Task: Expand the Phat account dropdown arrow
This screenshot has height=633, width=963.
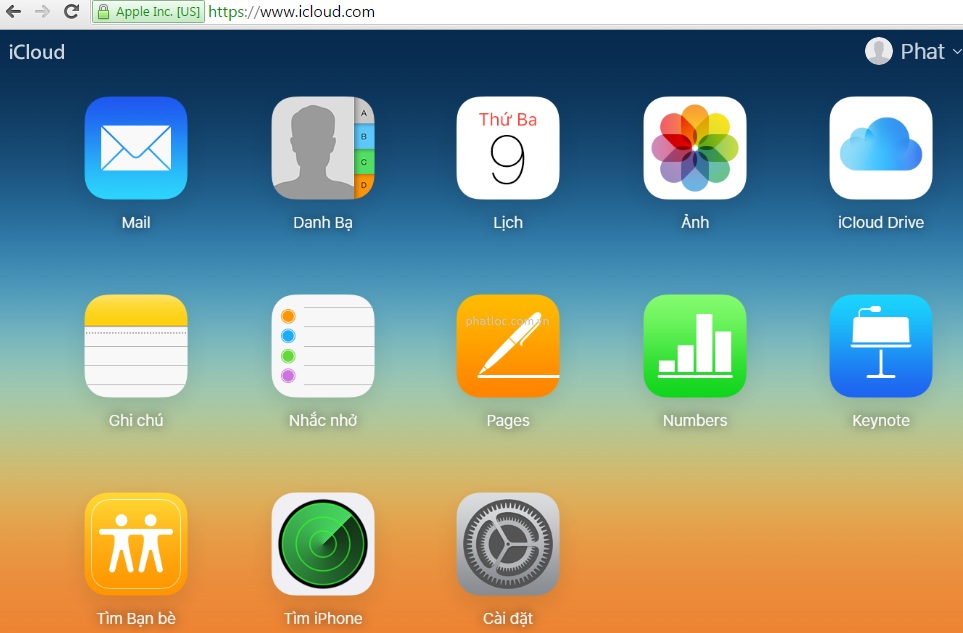Action: coord(956,52)
